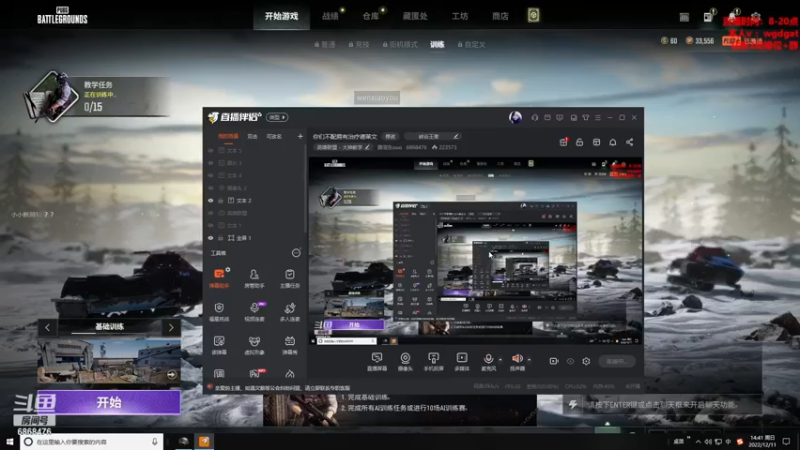Image resolution: width=800 pixels, height=450 pixels.
Task: Select the 基础训练 map thumbnail
Action: pyautogui.click(x=109, y=362)
